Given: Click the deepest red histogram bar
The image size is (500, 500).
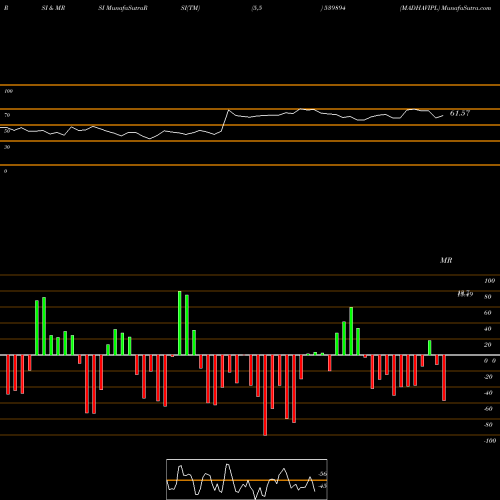Looking at the screenshot, I should (265, 395).
